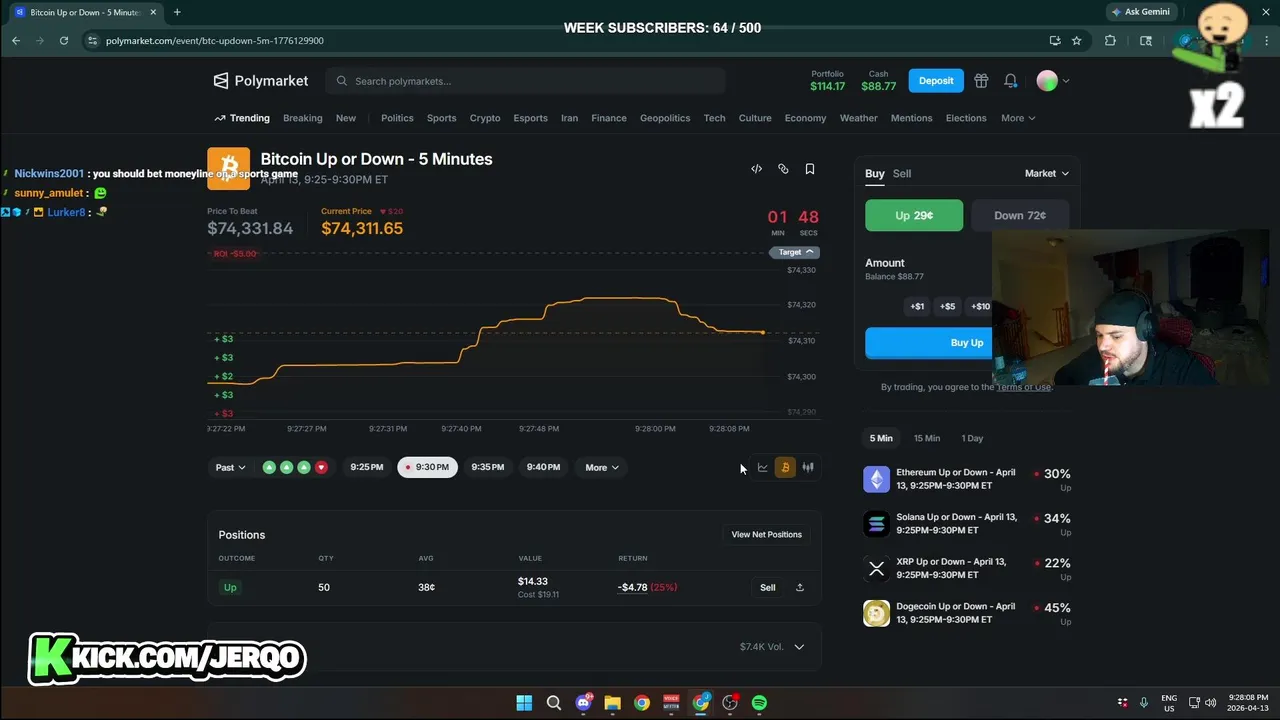1280x720 pixels.
Task: Open the Solana Up or Down market icon
Action: click(x=876, y=524)
